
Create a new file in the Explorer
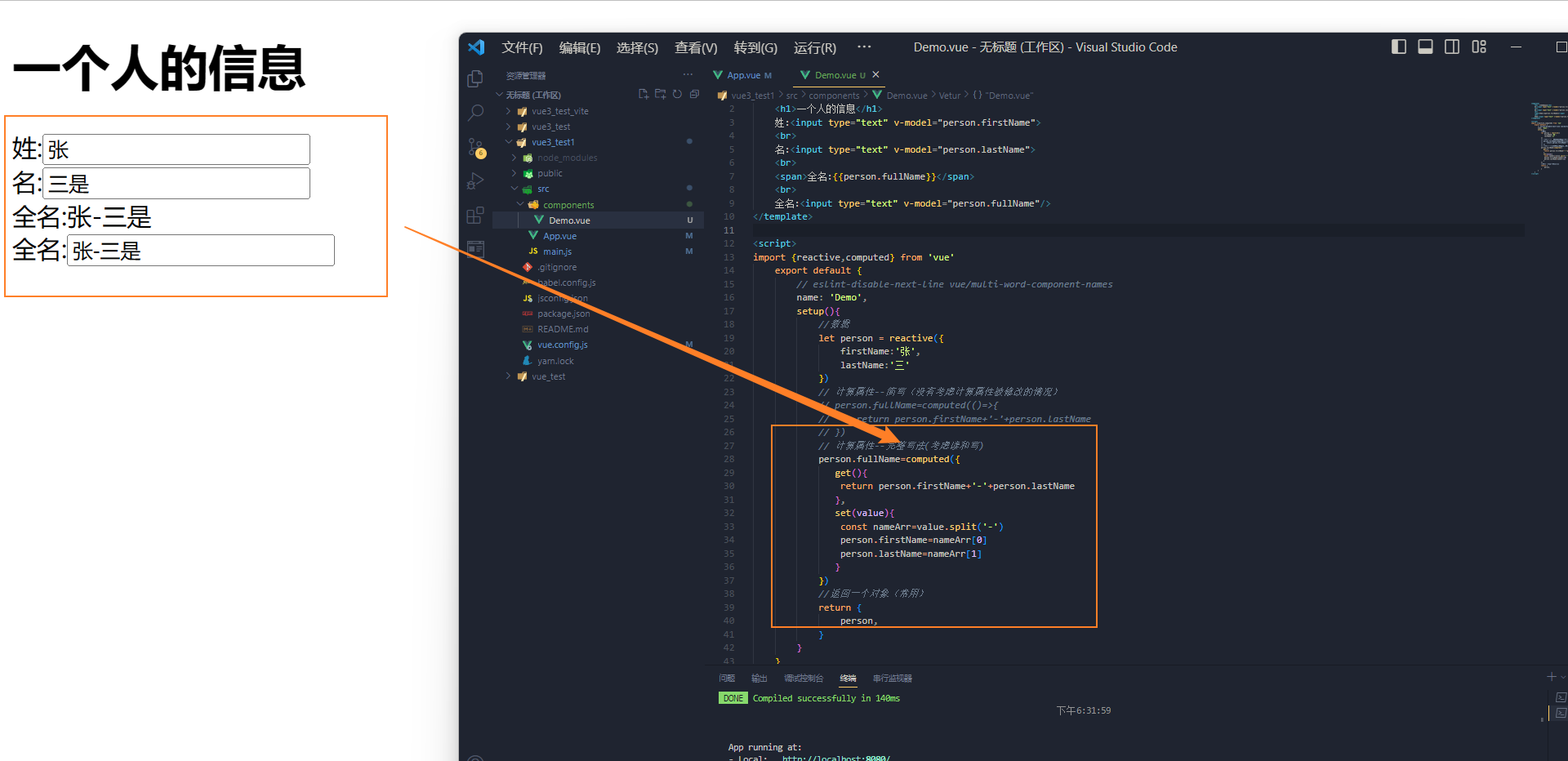click(x=643, y=94)
